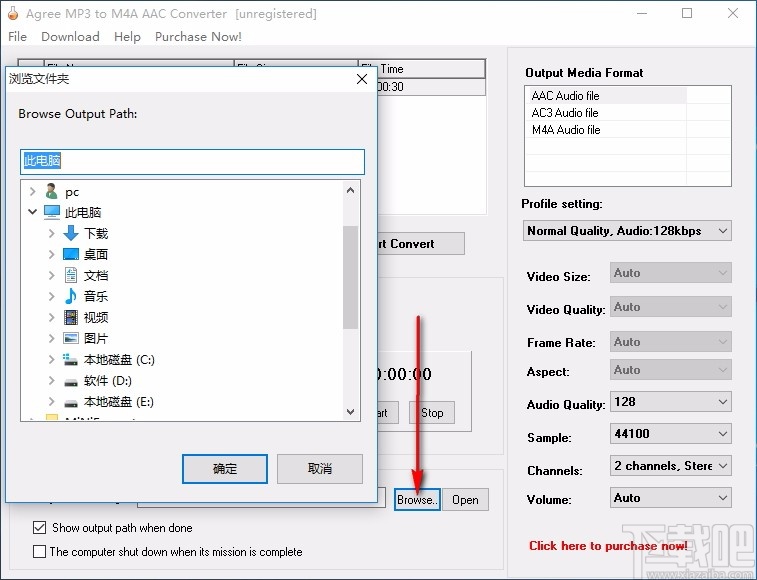Viewport: 757px width, 580px height.
Task: Open the Volume Auto dropdown
Action: [x=671, y=498]
